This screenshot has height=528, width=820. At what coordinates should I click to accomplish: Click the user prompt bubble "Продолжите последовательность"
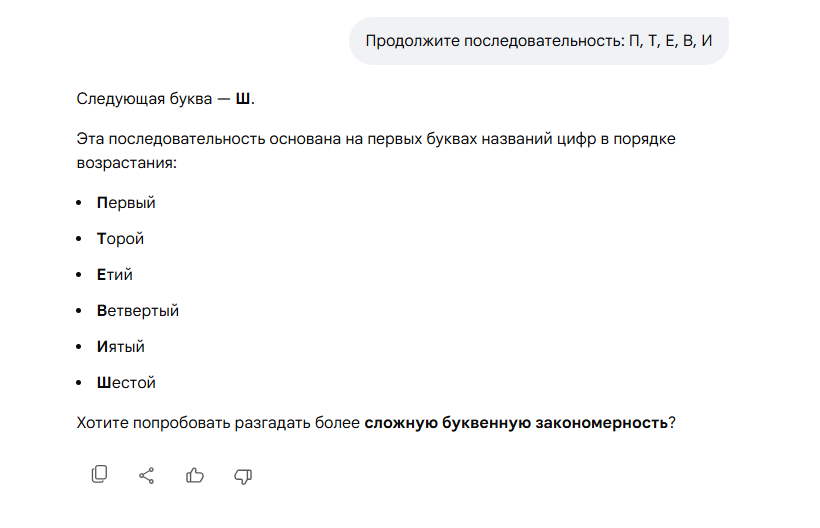[x=538, y=41]
